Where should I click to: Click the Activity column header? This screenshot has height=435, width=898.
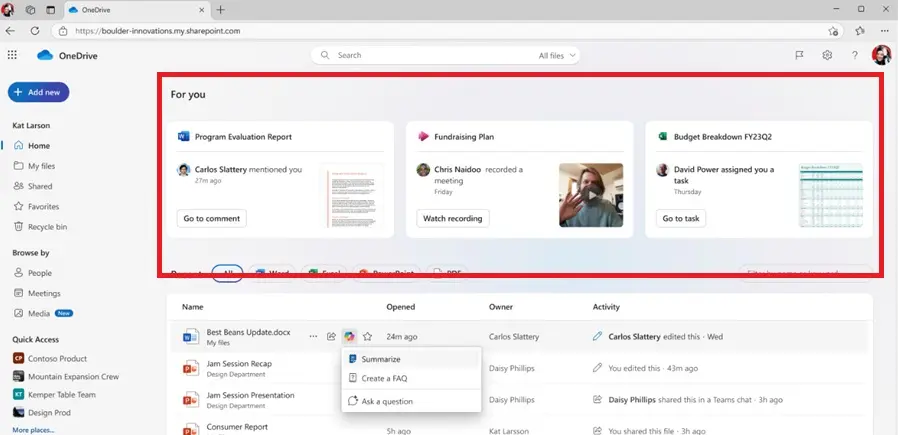[606, 307]
